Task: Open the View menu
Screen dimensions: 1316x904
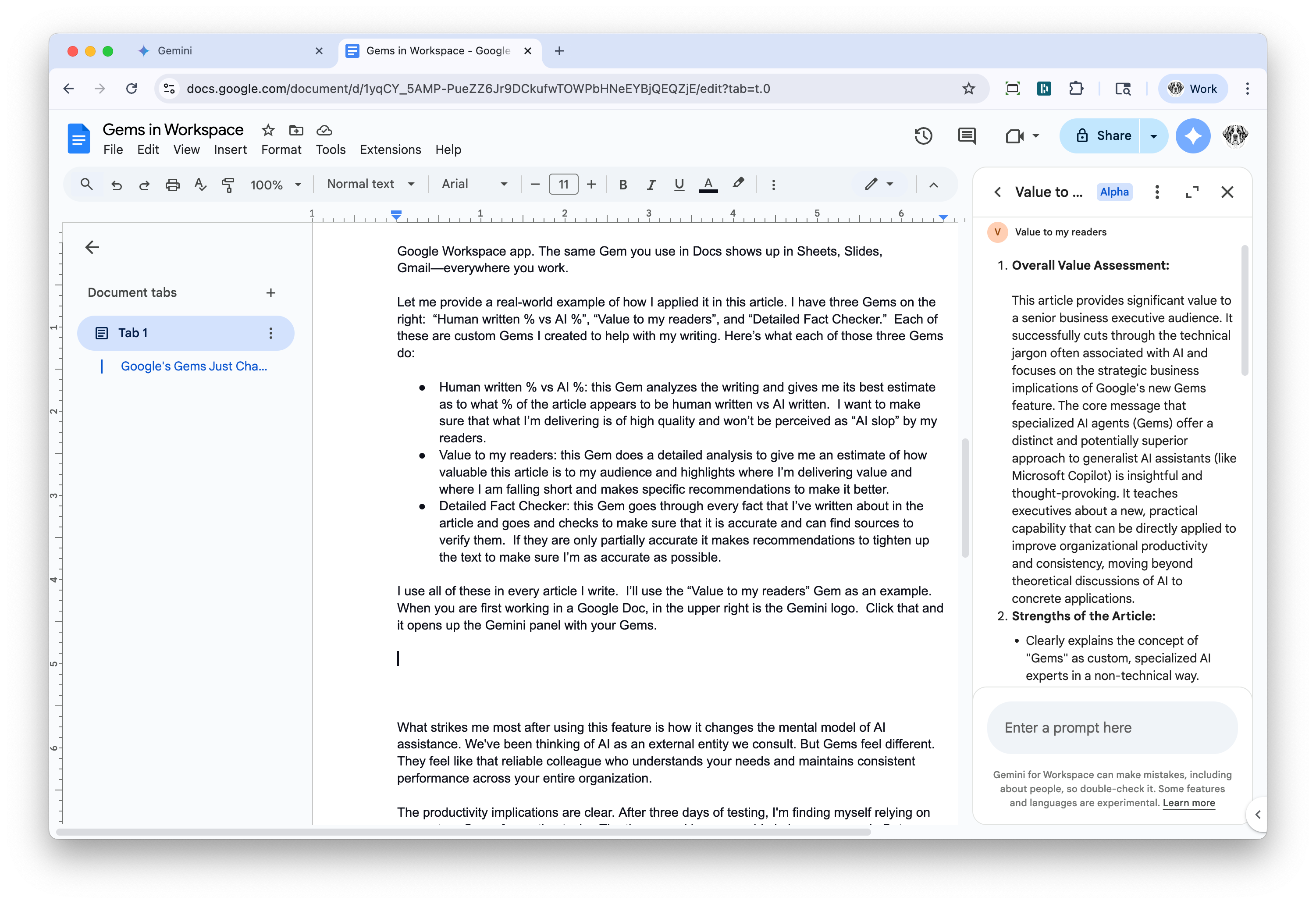Action: [186, 149]
